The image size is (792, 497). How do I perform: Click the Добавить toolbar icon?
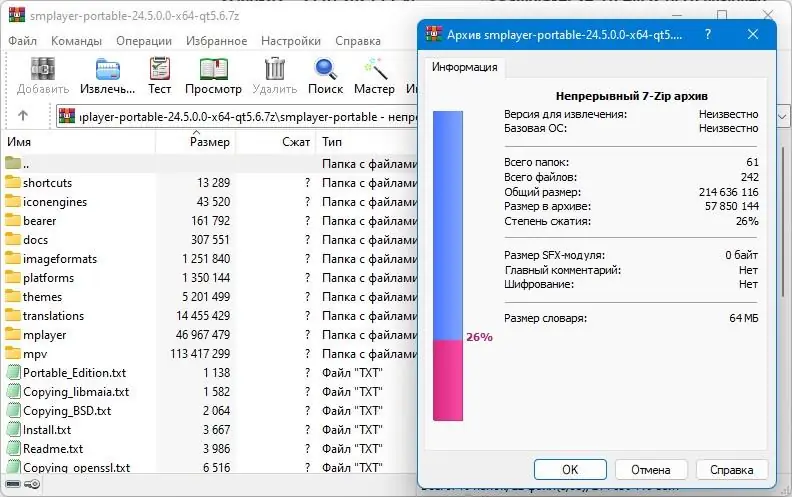point(42,69)
